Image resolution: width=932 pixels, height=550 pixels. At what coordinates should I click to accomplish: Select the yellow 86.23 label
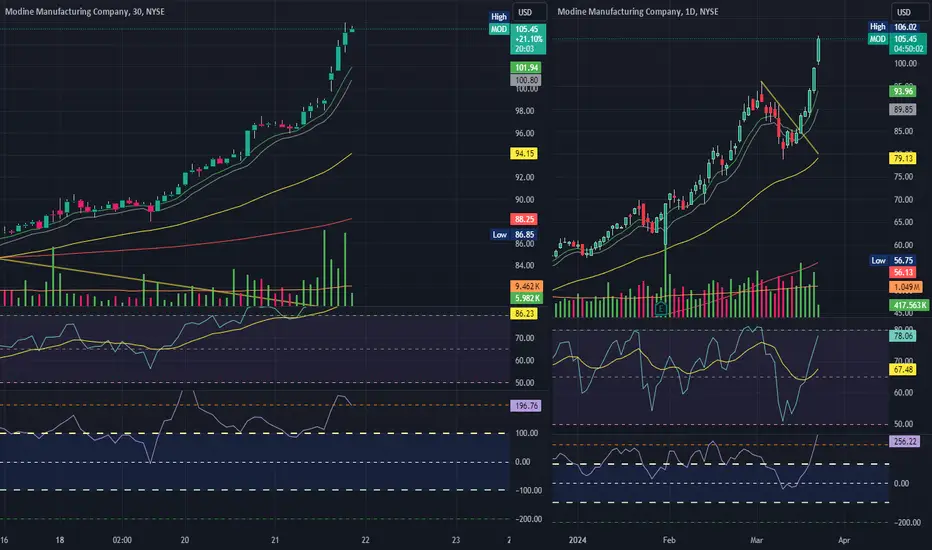[x=524, y=313]
